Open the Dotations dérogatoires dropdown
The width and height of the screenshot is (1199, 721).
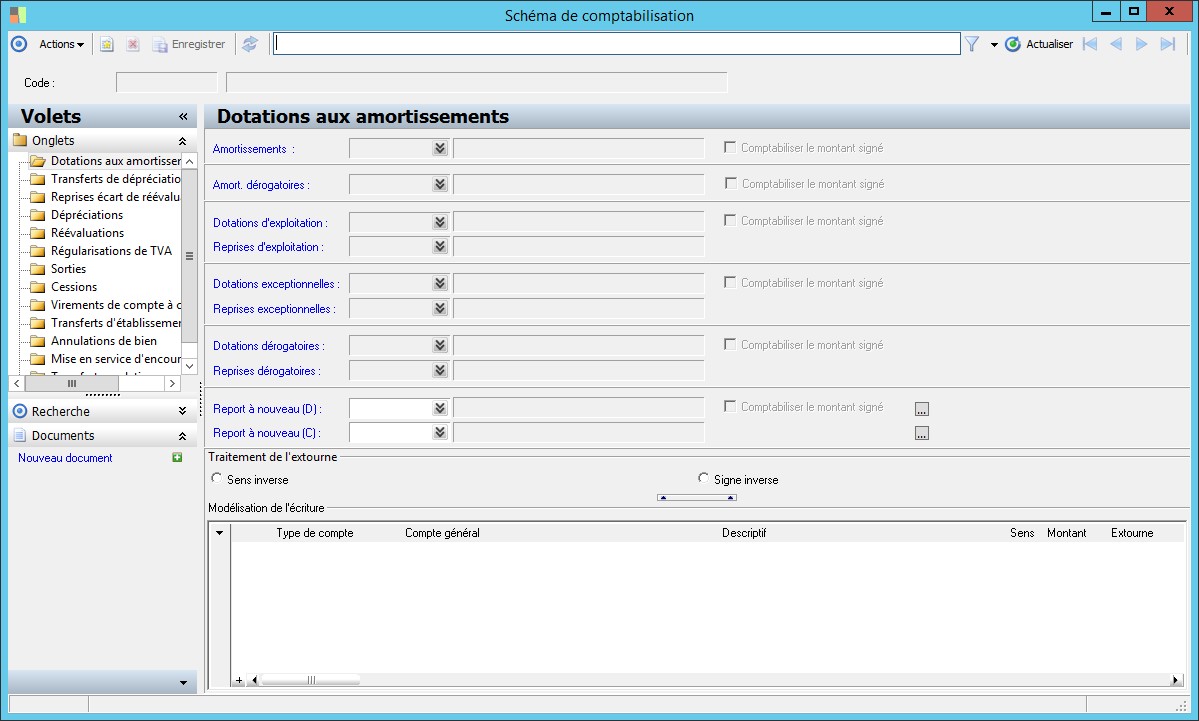click(440, 346)
